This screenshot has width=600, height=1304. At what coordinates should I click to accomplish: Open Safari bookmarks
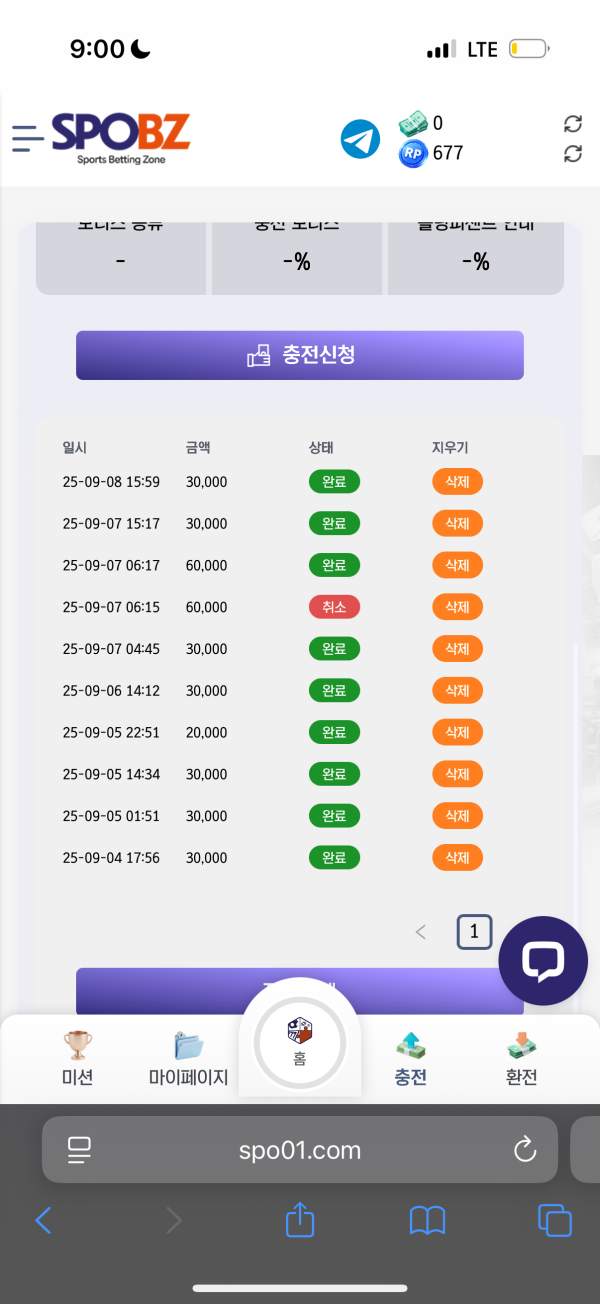point(427,1220)
